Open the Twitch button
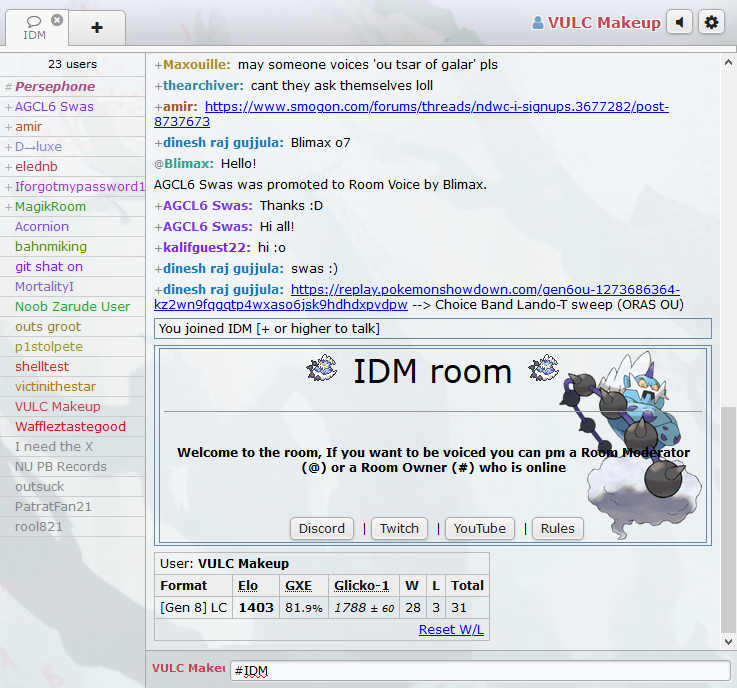 click(x=400, y=528)
